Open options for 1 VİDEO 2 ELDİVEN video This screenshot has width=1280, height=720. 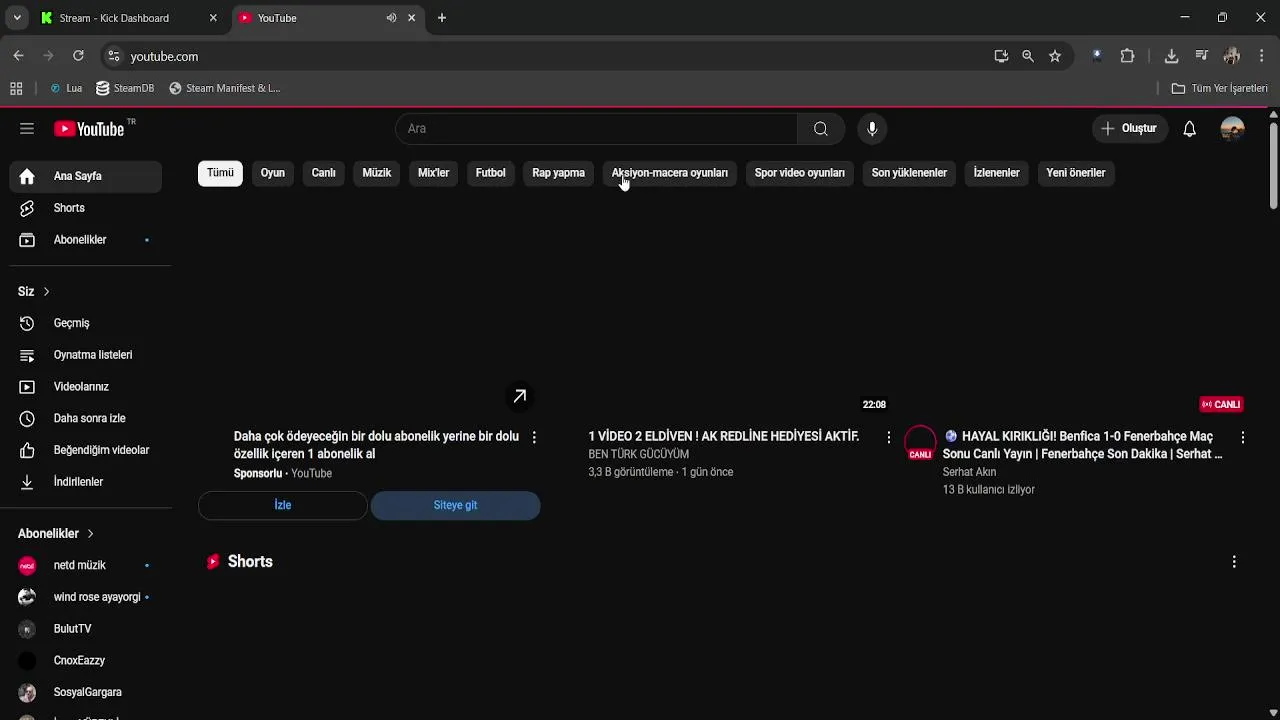click(x=888, y=437)
